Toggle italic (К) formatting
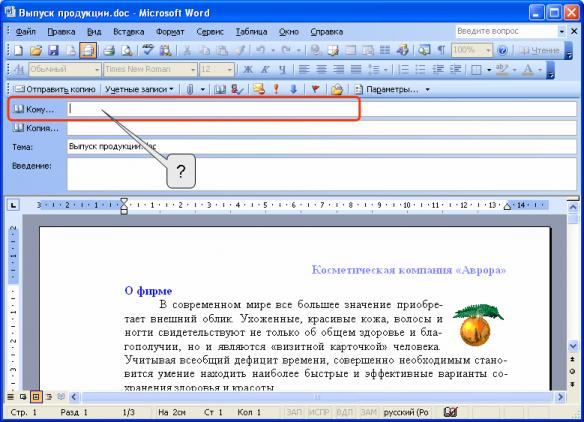584x422 pixels. tap(265, 69)
